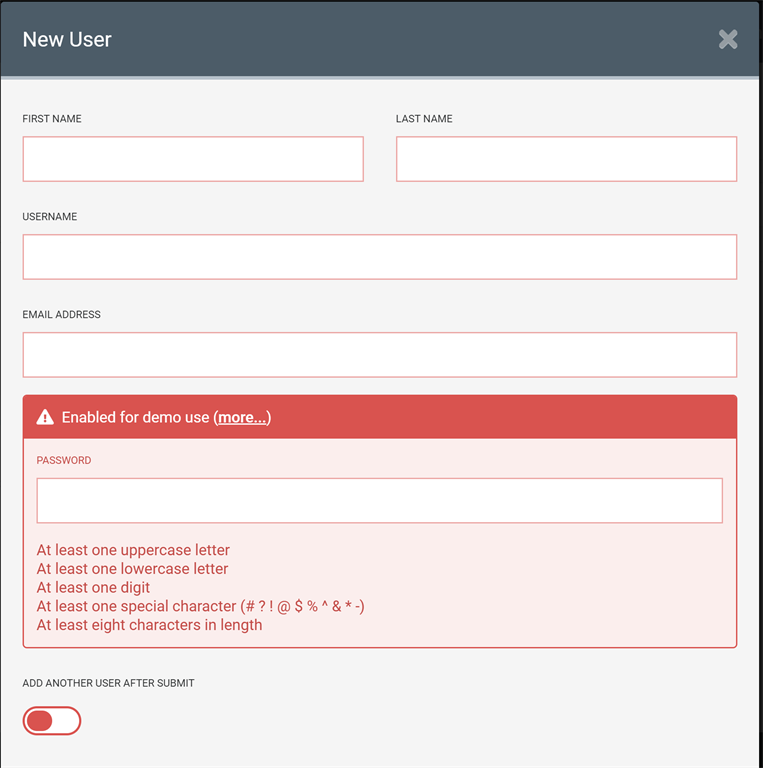Click into the Last Name field
The image size is (763, 768).
(566, 159)
